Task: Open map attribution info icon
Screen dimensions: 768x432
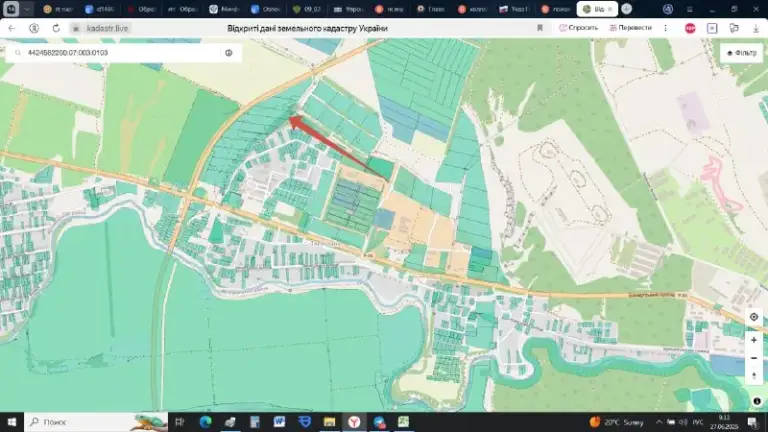Action: click(757, 401)
